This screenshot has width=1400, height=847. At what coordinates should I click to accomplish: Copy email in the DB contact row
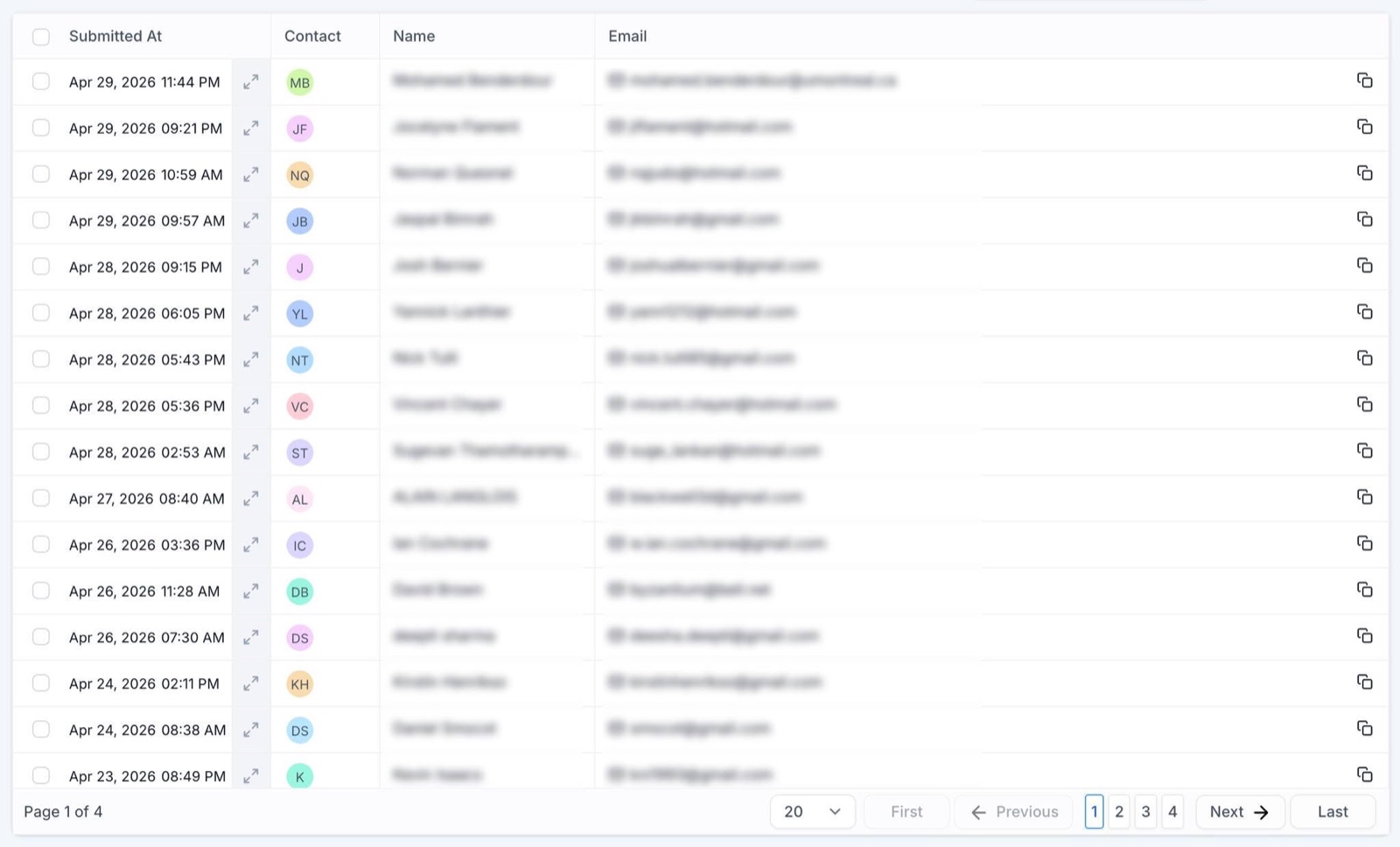click(x=1365, y=590)
